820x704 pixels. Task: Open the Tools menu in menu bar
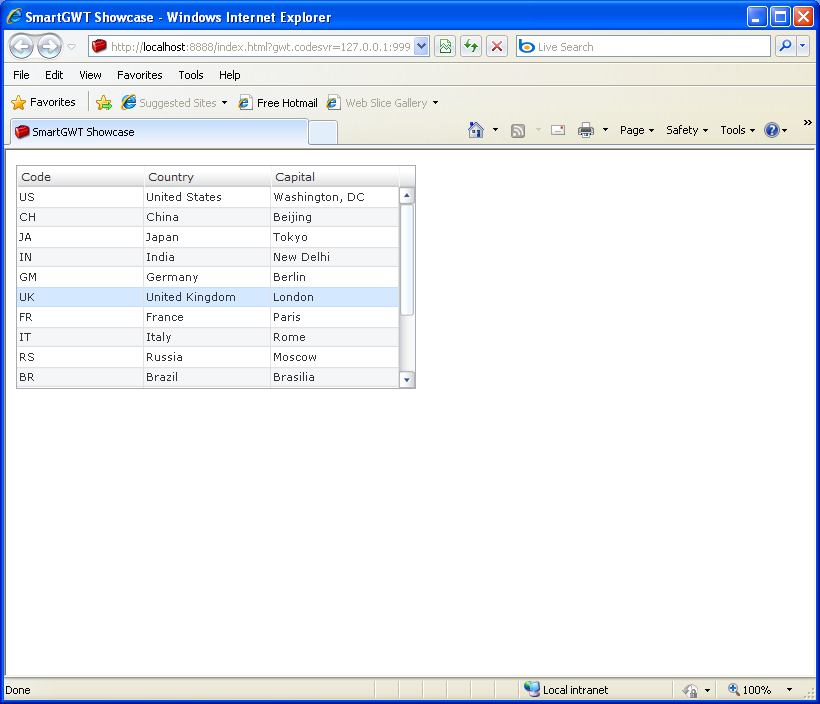coord(191,75)
